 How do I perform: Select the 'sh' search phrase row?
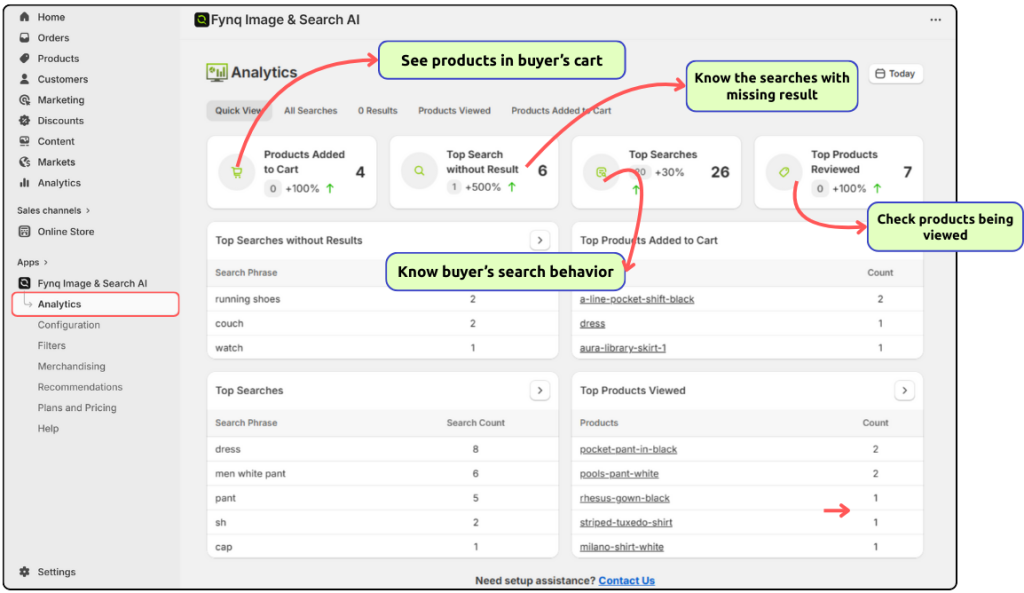coord(383,522)
